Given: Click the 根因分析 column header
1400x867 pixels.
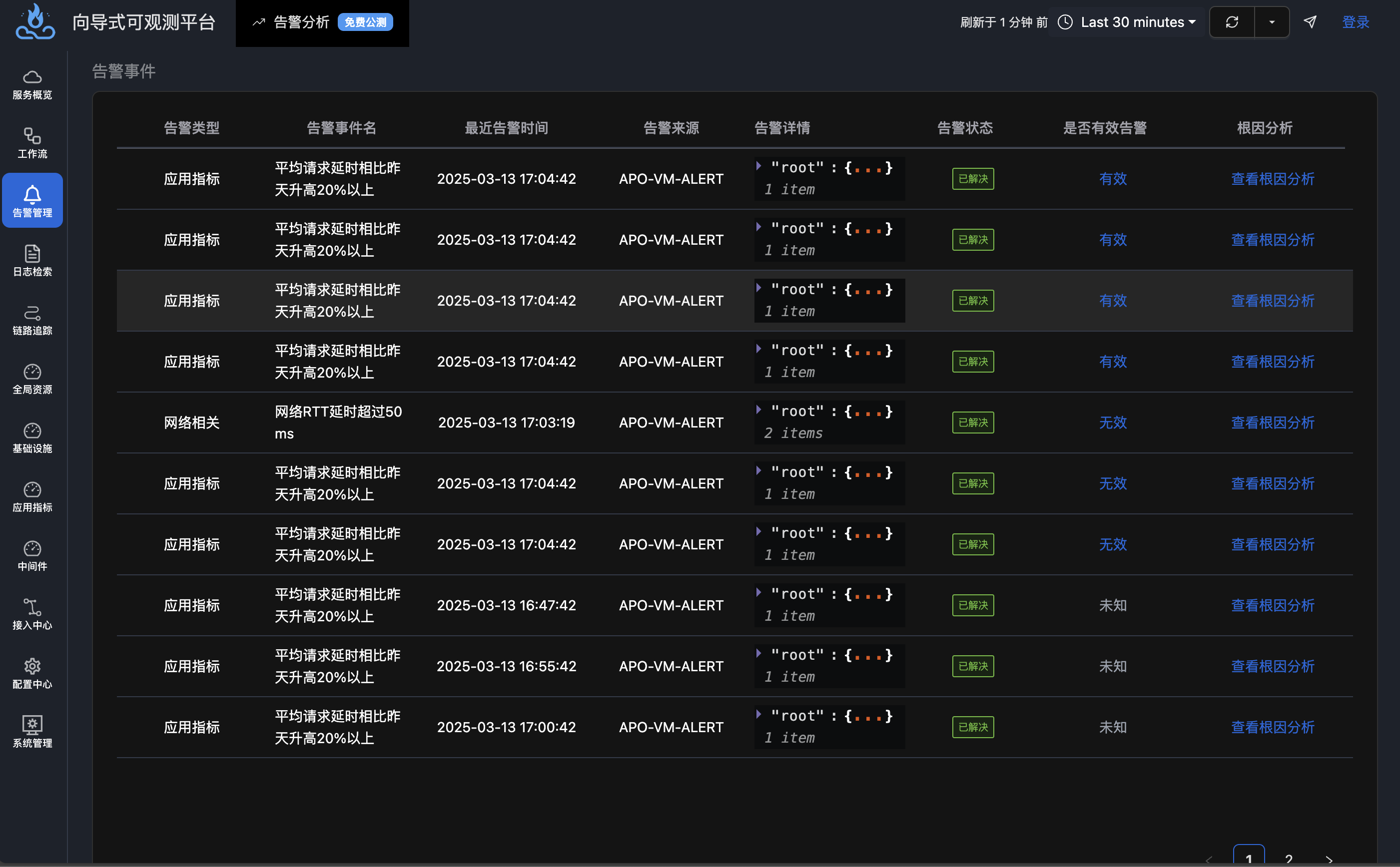Looking at the screenshot, I should pos(1265,128).
